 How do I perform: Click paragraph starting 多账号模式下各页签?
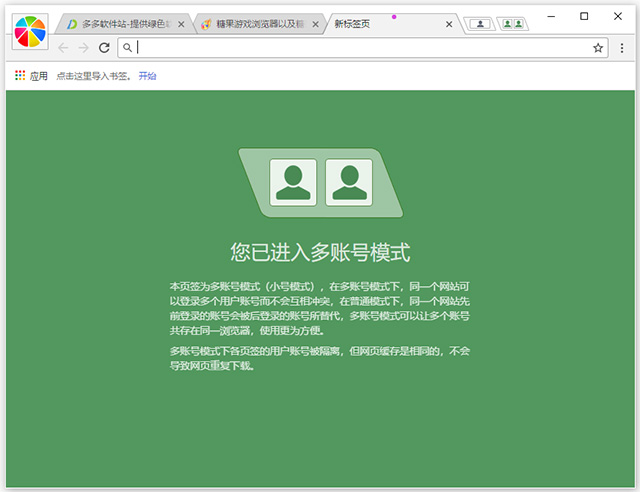pyautogui.click(x=320, y=358)
